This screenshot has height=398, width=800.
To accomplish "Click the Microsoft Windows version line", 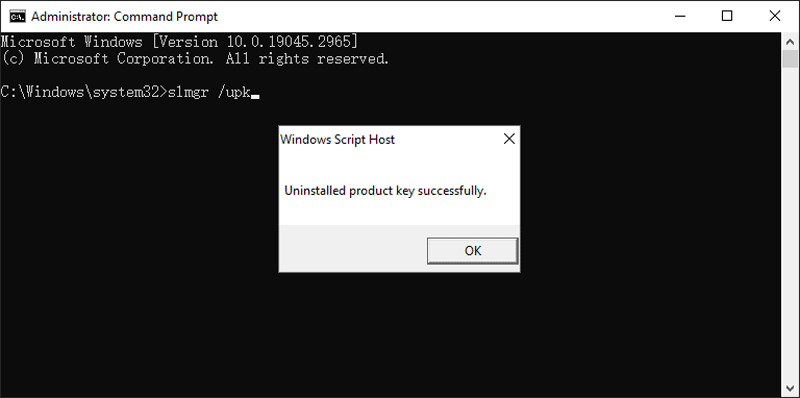I will [x=179, y=41].
